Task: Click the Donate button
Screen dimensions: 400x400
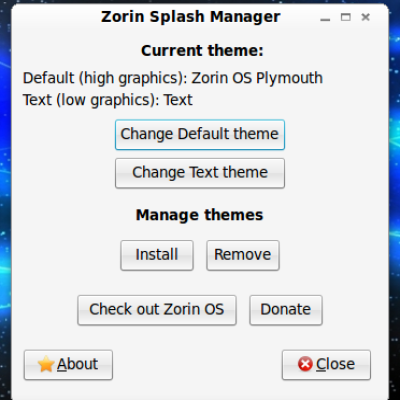Action: (x=286, y=310)
